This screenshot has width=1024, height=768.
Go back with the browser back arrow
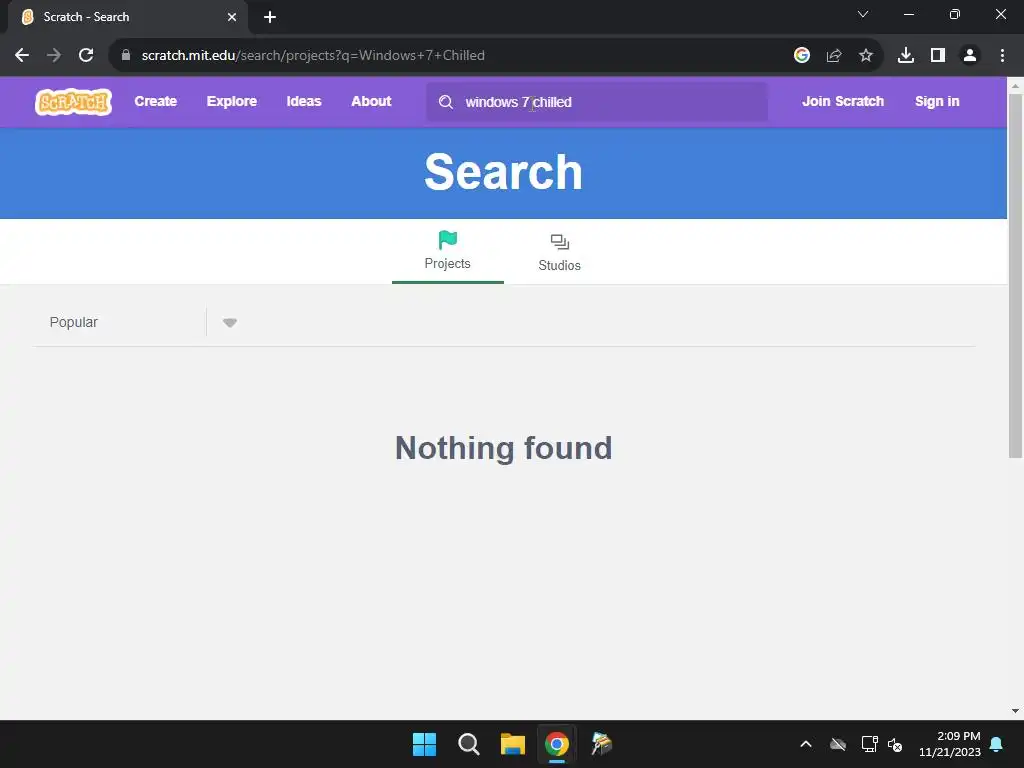click(22, 56)
